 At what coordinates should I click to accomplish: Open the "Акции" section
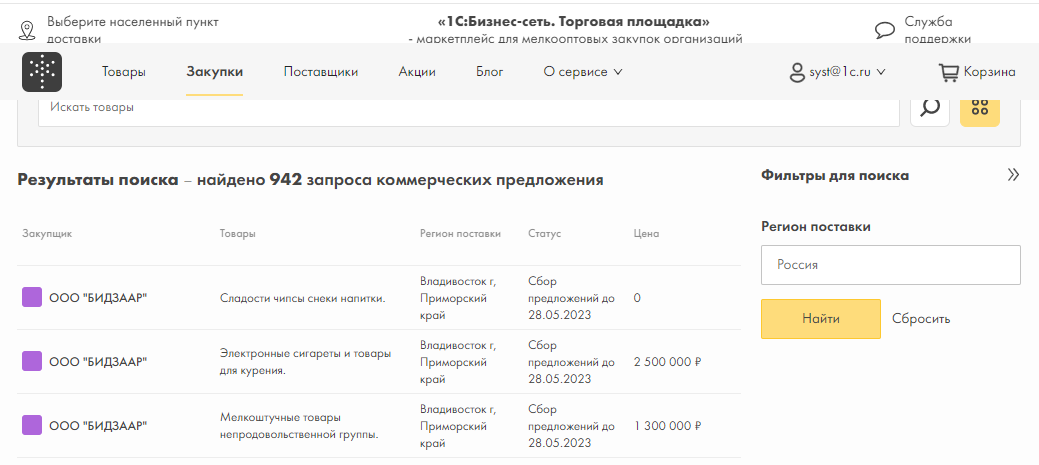[417, 72]
